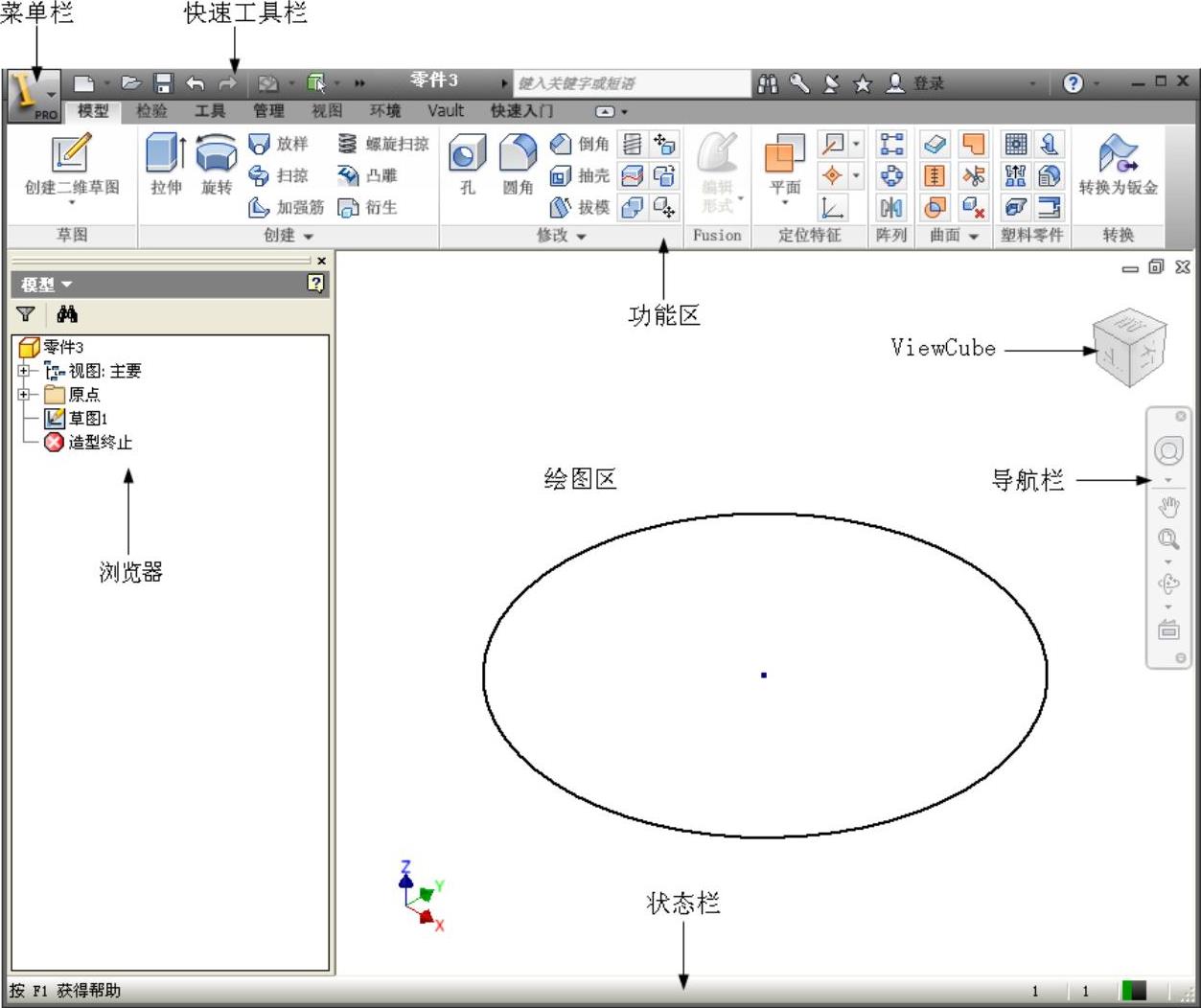1201x1008 pixels.
Task: Open the 创建二维草图 dropdown arrow
Action: click(x=72, y=204)
